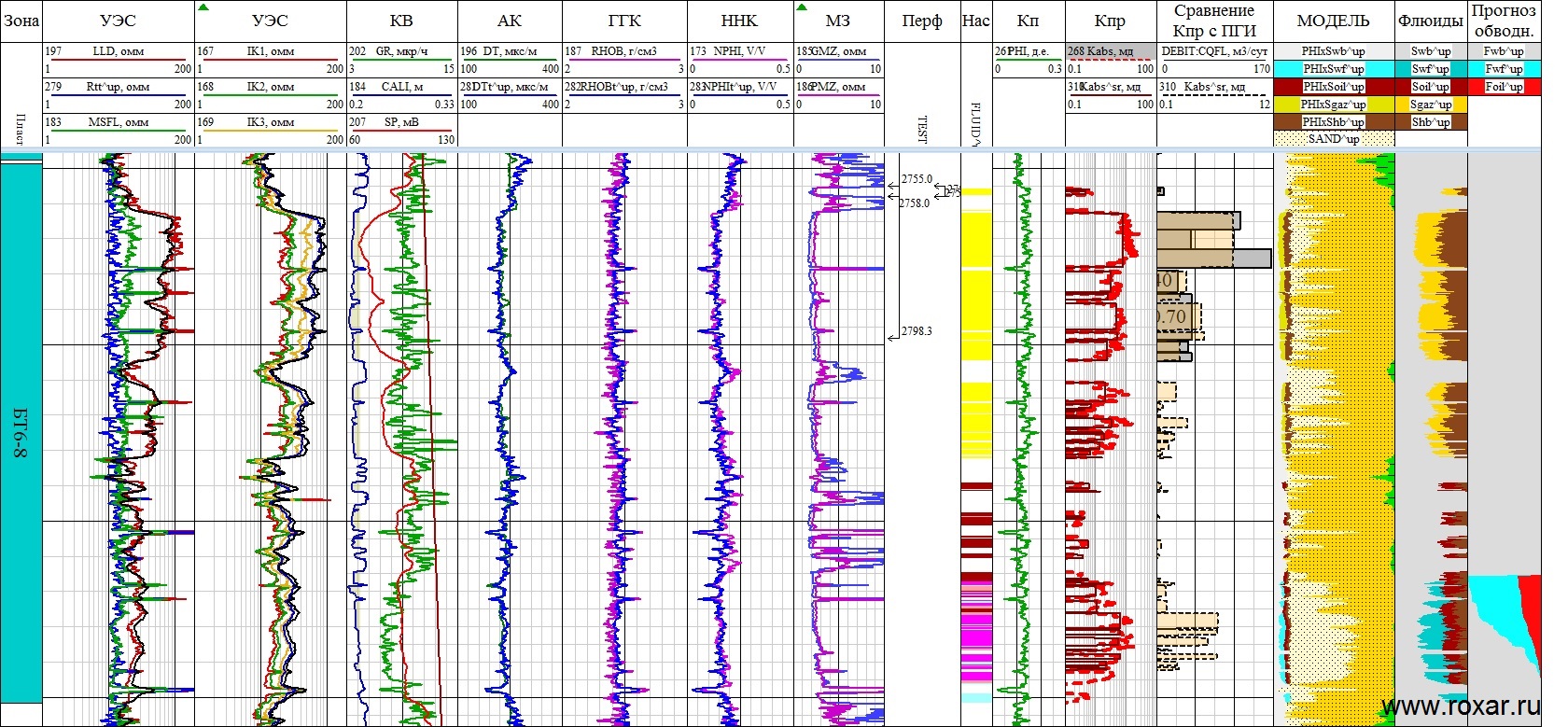1568x727 pixels.
Task: Click the green triangle marker above the IK1 track
Action: coord(203,7)
